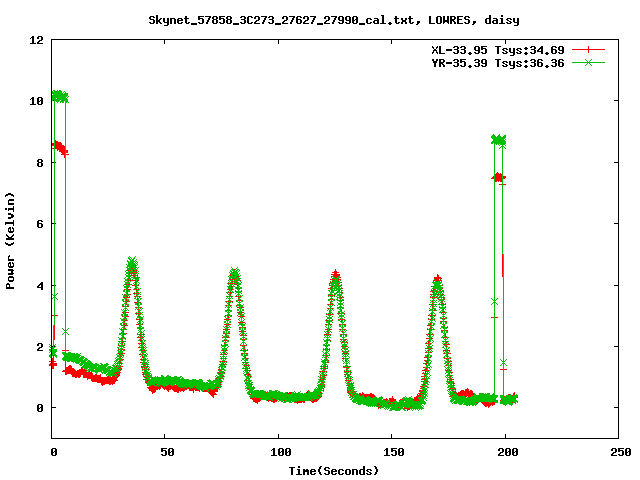Click the x-axis tick label 150
The height and width of the screenshot is (480, 640).
(393, 452)
